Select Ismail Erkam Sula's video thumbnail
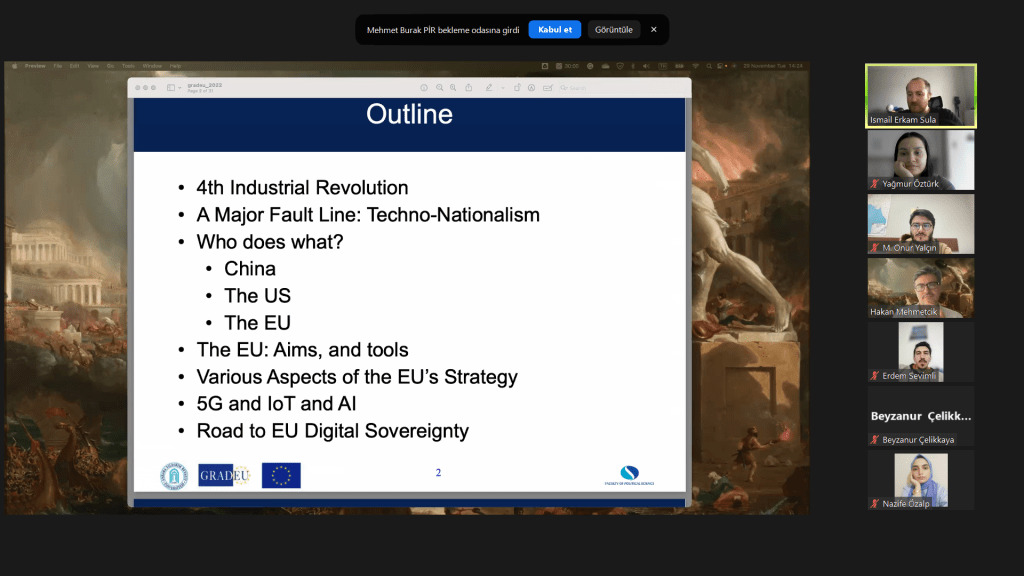Screen dimensions: 1024x576 click(x=920, y=96)
